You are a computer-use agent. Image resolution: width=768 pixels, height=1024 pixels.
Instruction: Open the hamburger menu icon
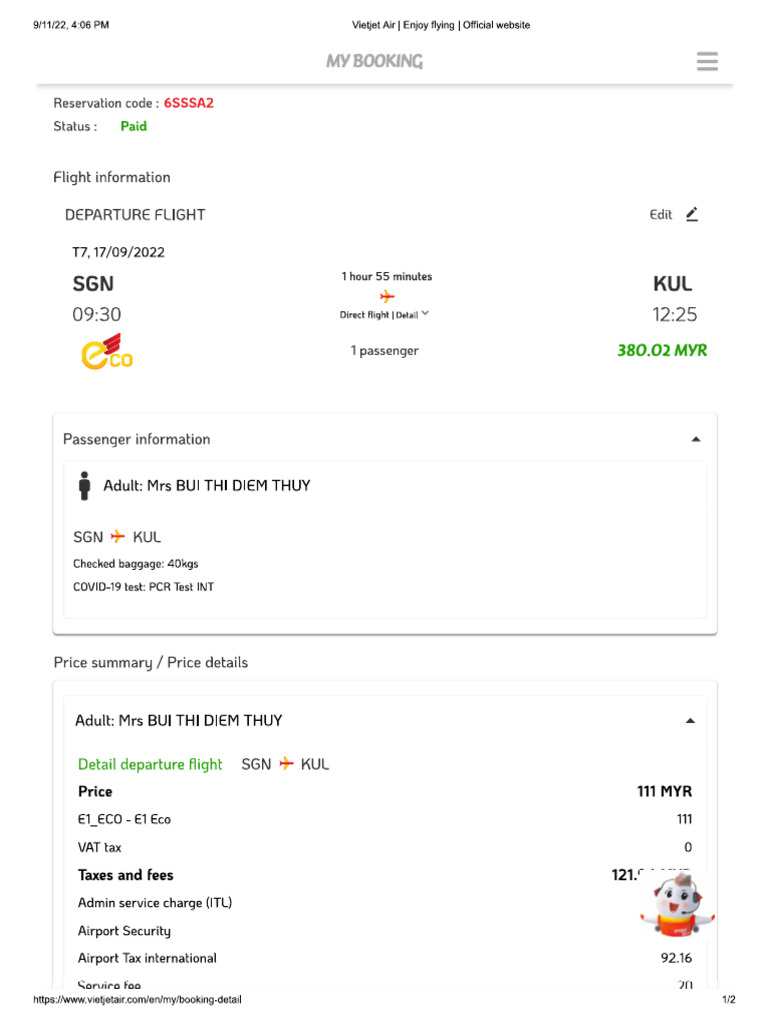click(x=707, y=62)
